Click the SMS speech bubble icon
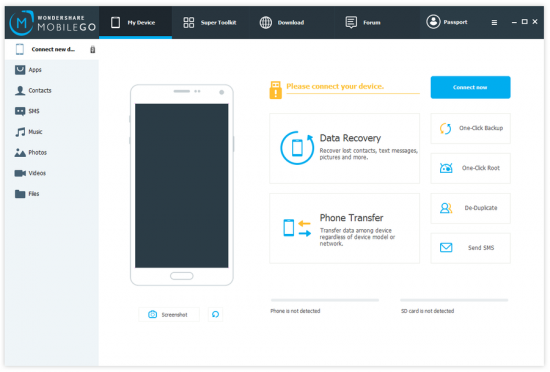550x372 pixels. click(x=20, y=111)
